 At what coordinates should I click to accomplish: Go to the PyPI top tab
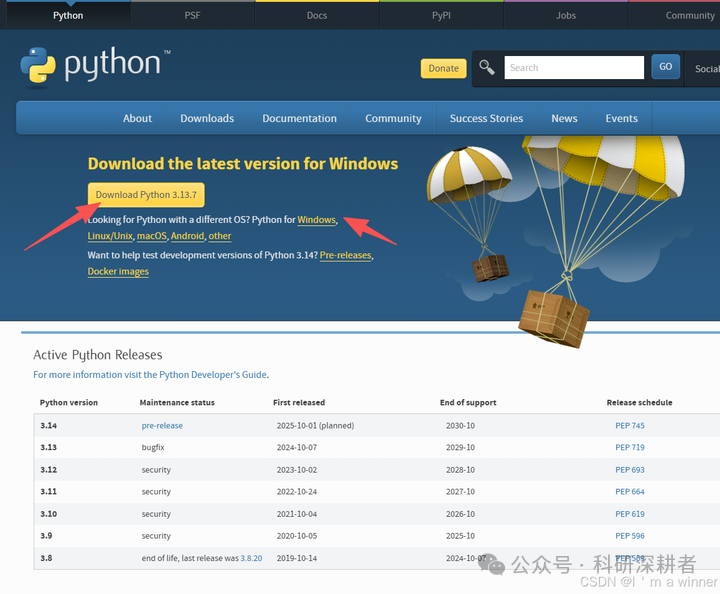tap(441, 16)
